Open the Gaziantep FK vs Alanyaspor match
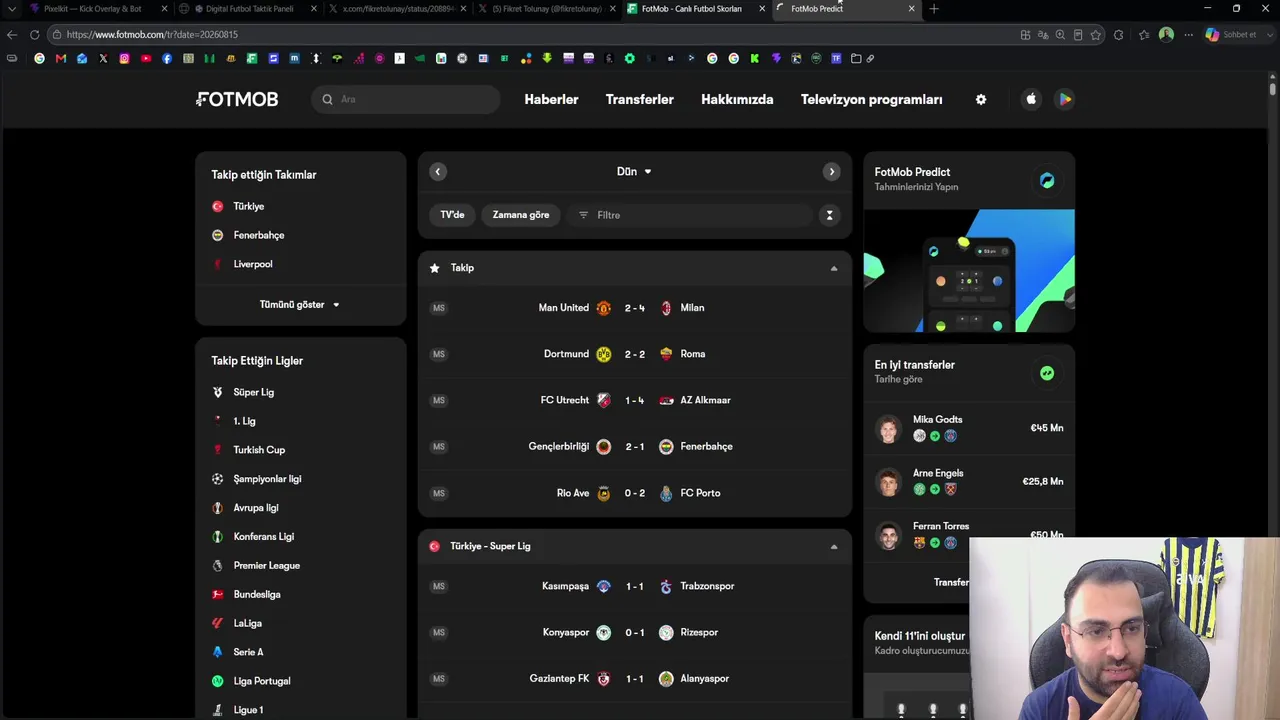Image resolution: width=1280 pixels, height=720 pixels. pos(635,678)
